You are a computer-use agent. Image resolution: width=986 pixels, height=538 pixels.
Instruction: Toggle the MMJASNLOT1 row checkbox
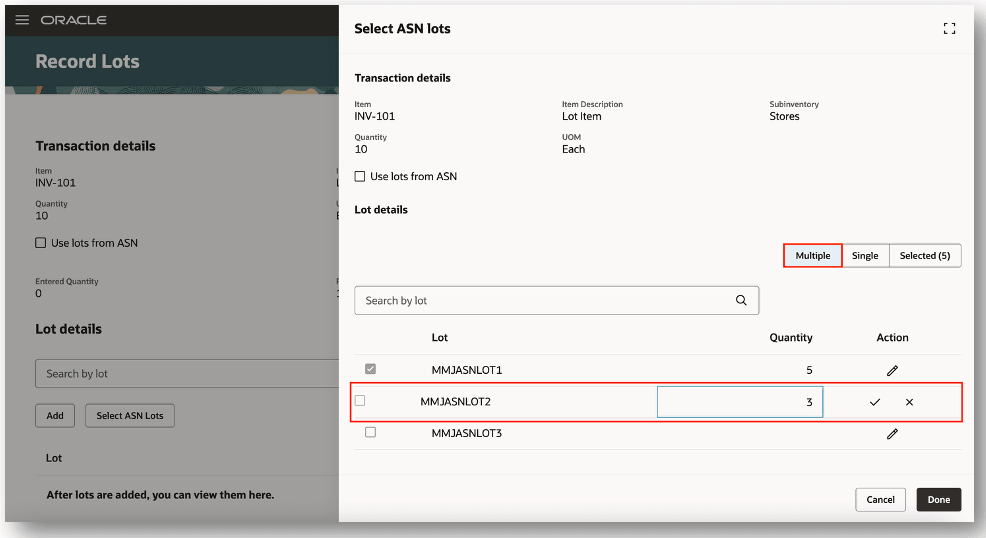370,370
